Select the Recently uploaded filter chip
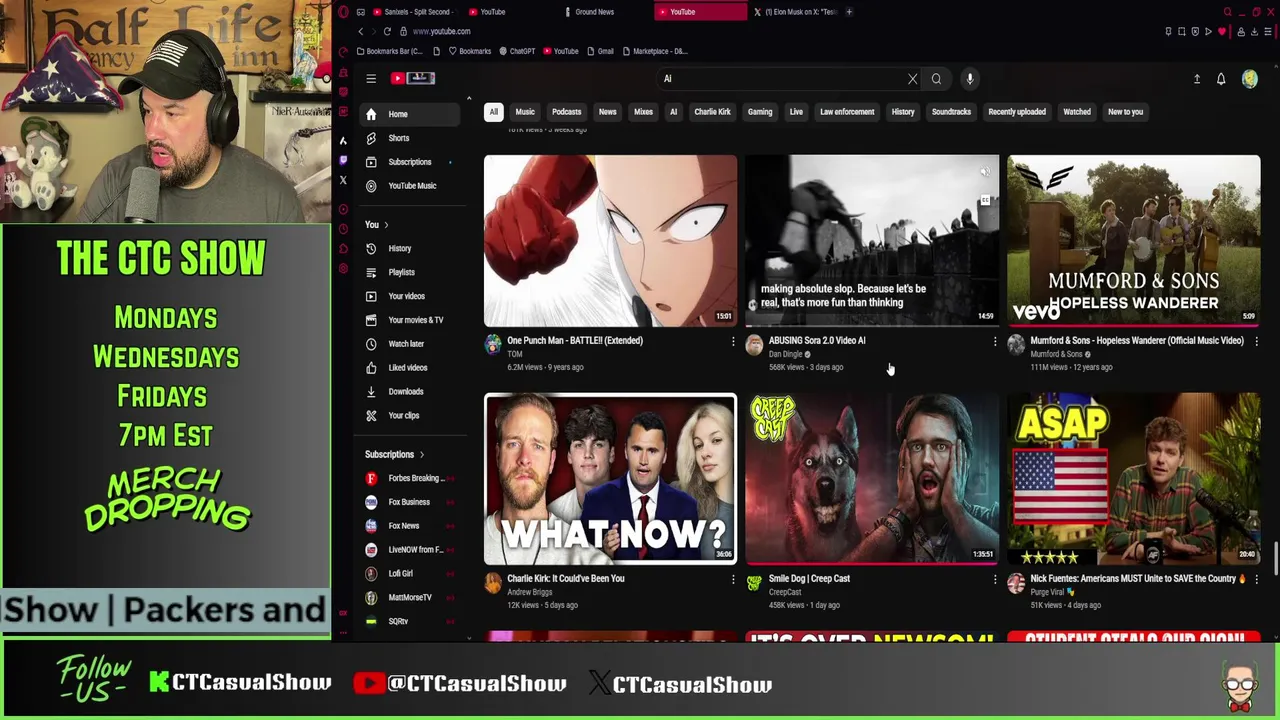The width and height of the screenshot is (1280, 720). point(1017,112)
